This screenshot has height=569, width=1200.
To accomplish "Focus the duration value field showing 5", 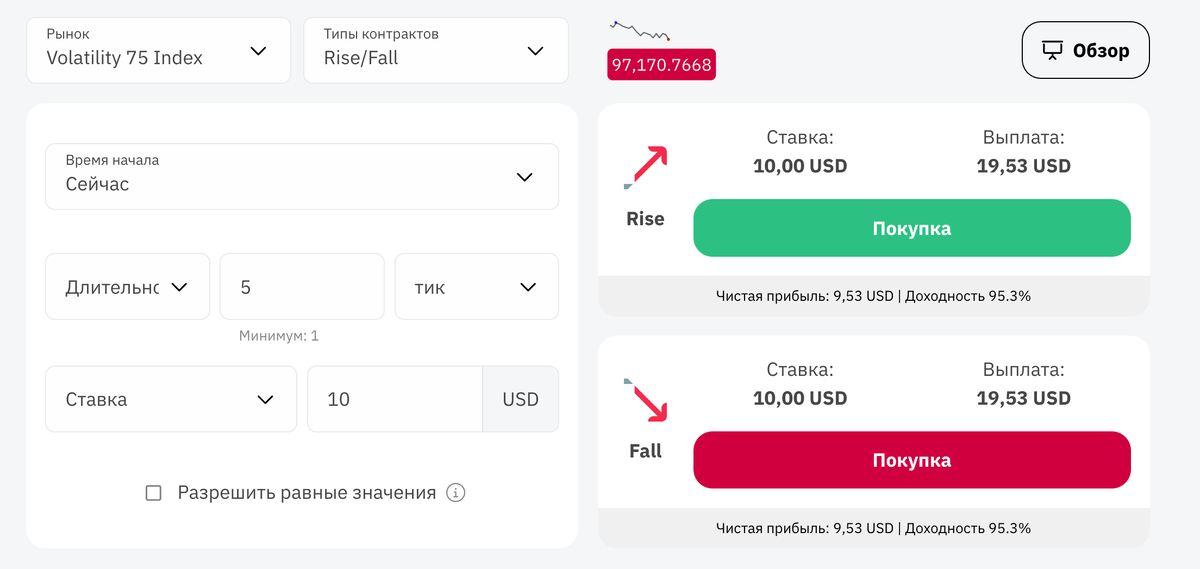I will click(301, 287).
